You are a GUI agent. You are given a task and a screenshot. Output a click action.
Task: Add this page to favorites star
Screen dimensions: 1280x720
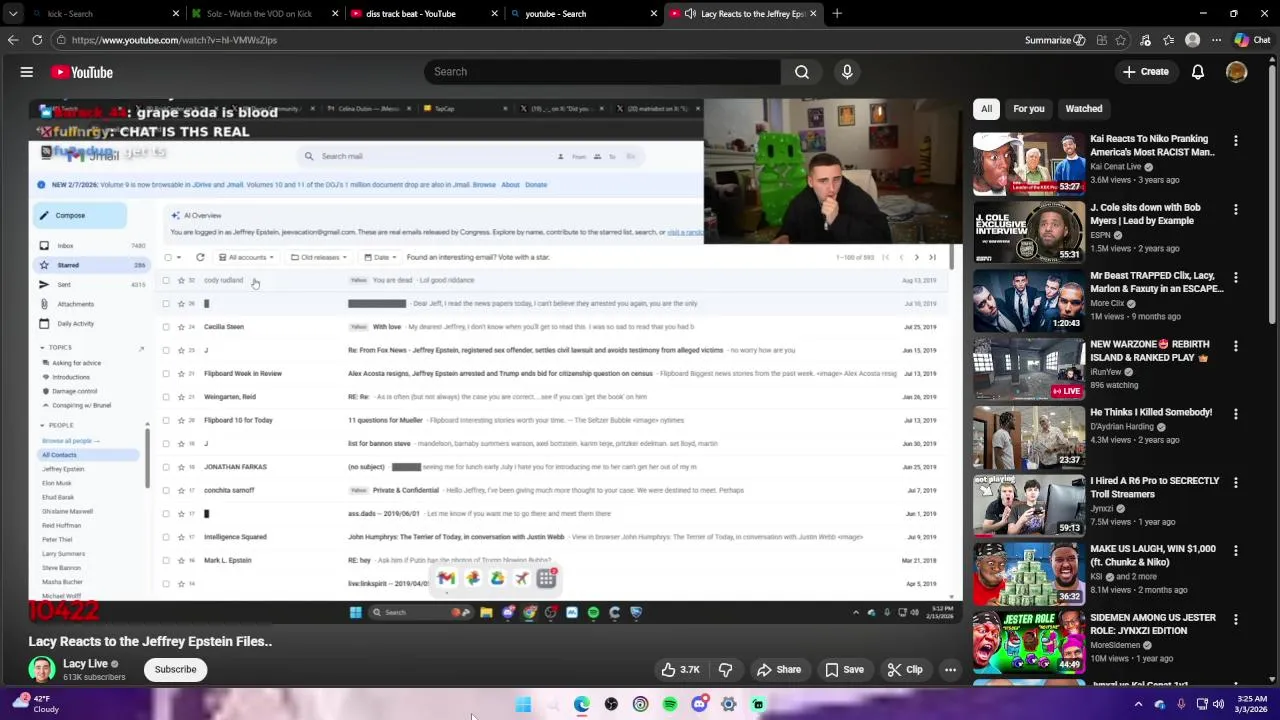pos(1121,40)
